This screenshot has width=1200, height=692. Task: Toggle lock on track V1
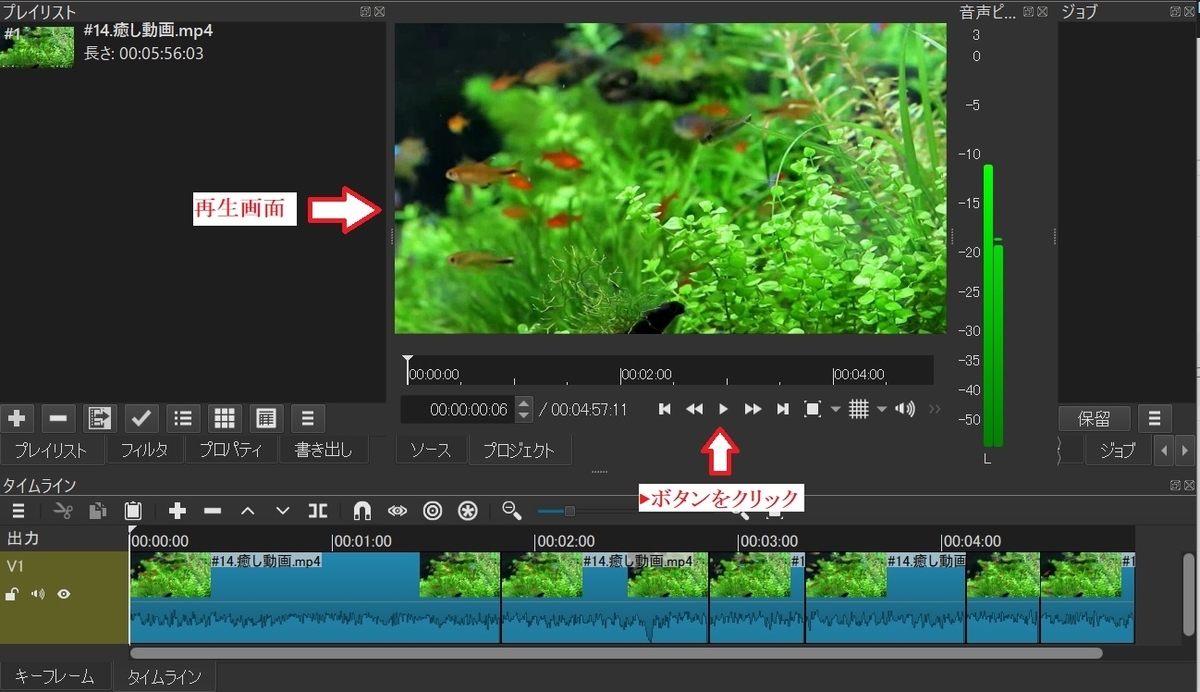pyautogui.click(x=12, y=594)
